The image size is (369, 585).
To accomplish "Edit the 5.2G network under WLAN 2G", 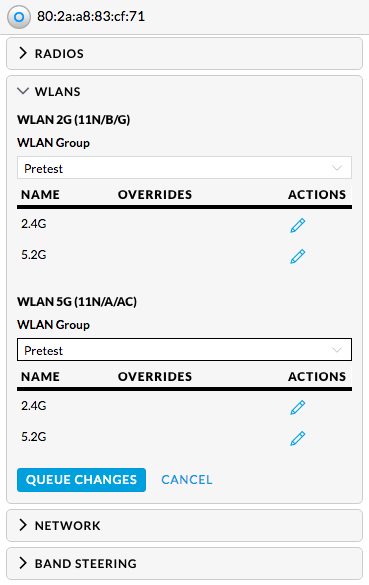I will click(298, 256).
